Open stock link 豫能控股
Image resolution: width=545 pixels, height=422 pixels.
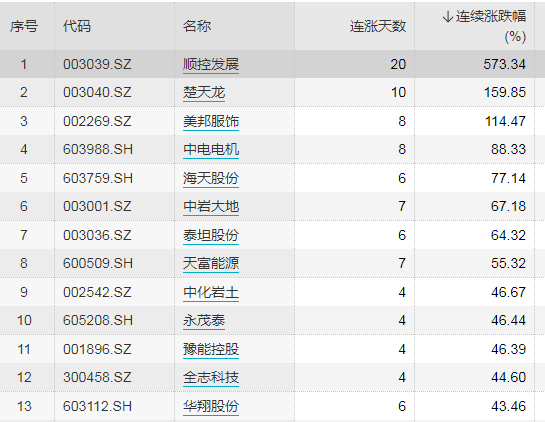(x=211, y=349)
